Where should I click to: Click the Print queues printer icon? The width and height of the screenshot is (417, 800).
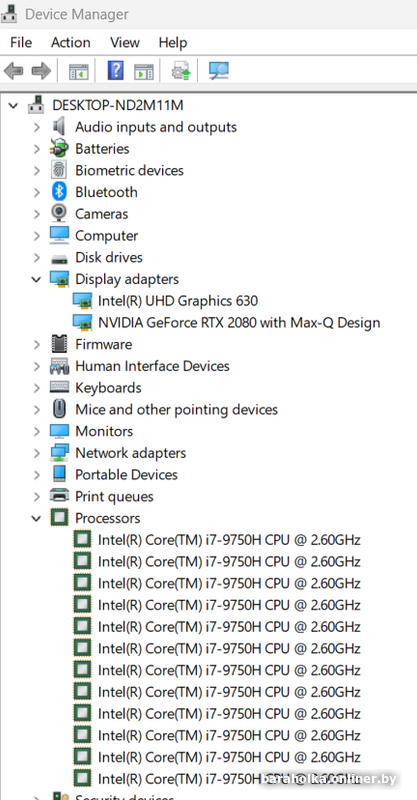coord(59,495)
